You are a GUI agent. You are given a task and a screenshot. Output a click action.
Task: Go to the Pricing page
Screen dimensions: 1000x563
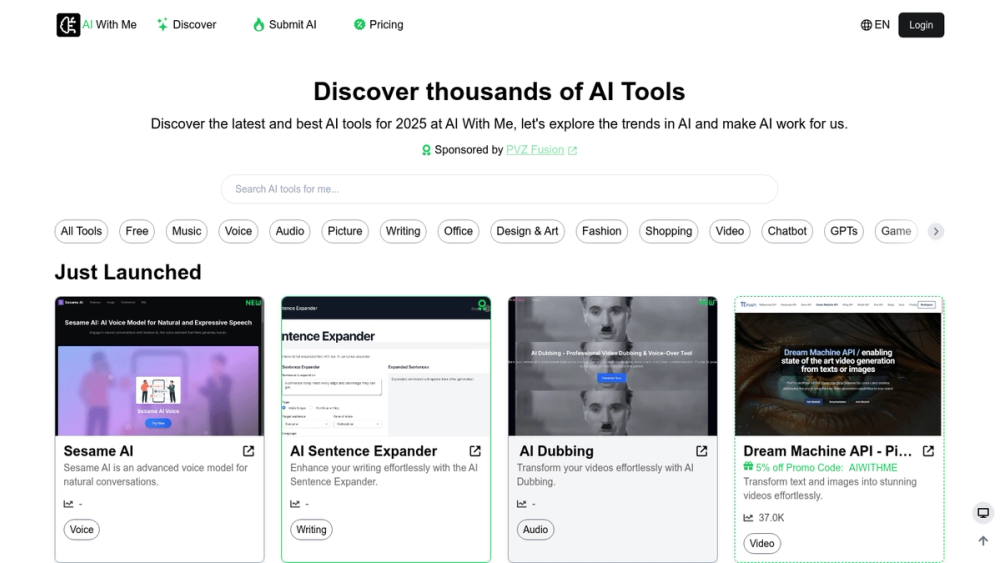click(378, 25)
